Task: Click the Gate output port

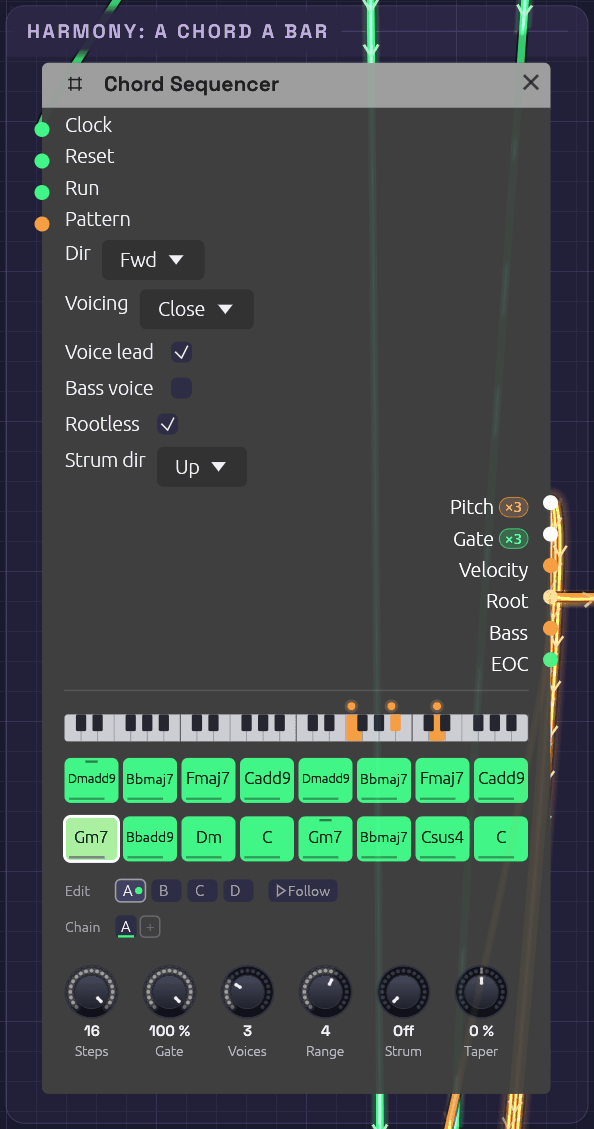Action: pyautogui.click(x=550, y=534)
